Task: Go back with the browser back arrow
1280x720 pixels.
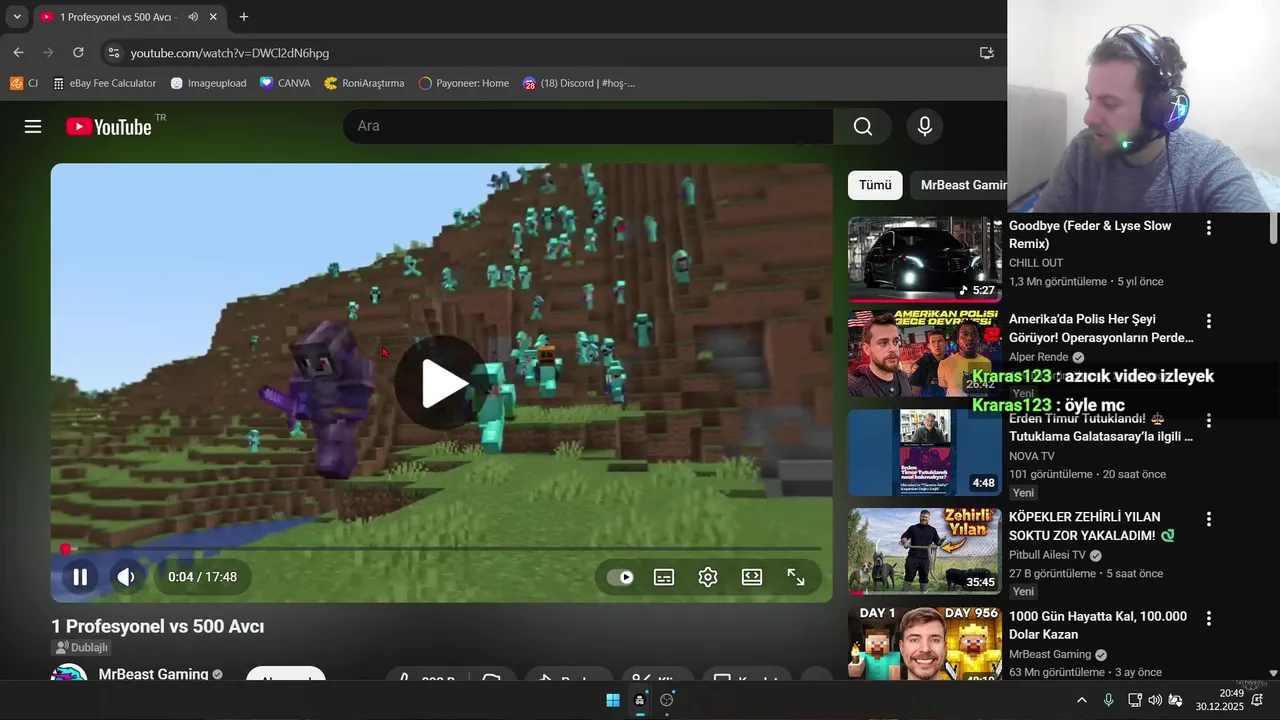Action: coord(18,52)
